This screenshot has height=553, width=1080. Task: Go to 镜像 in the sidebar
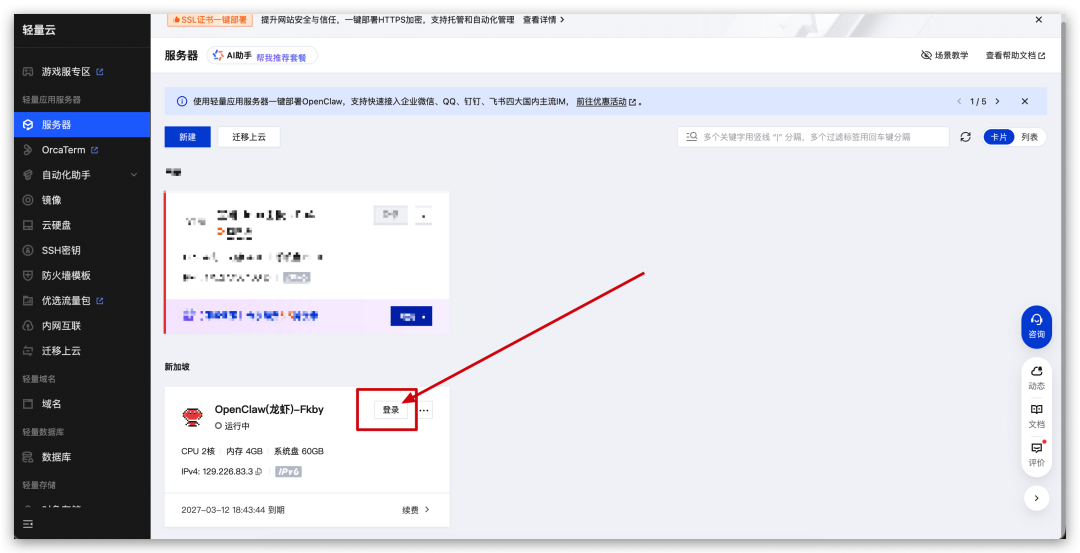(x=52, y=200)
